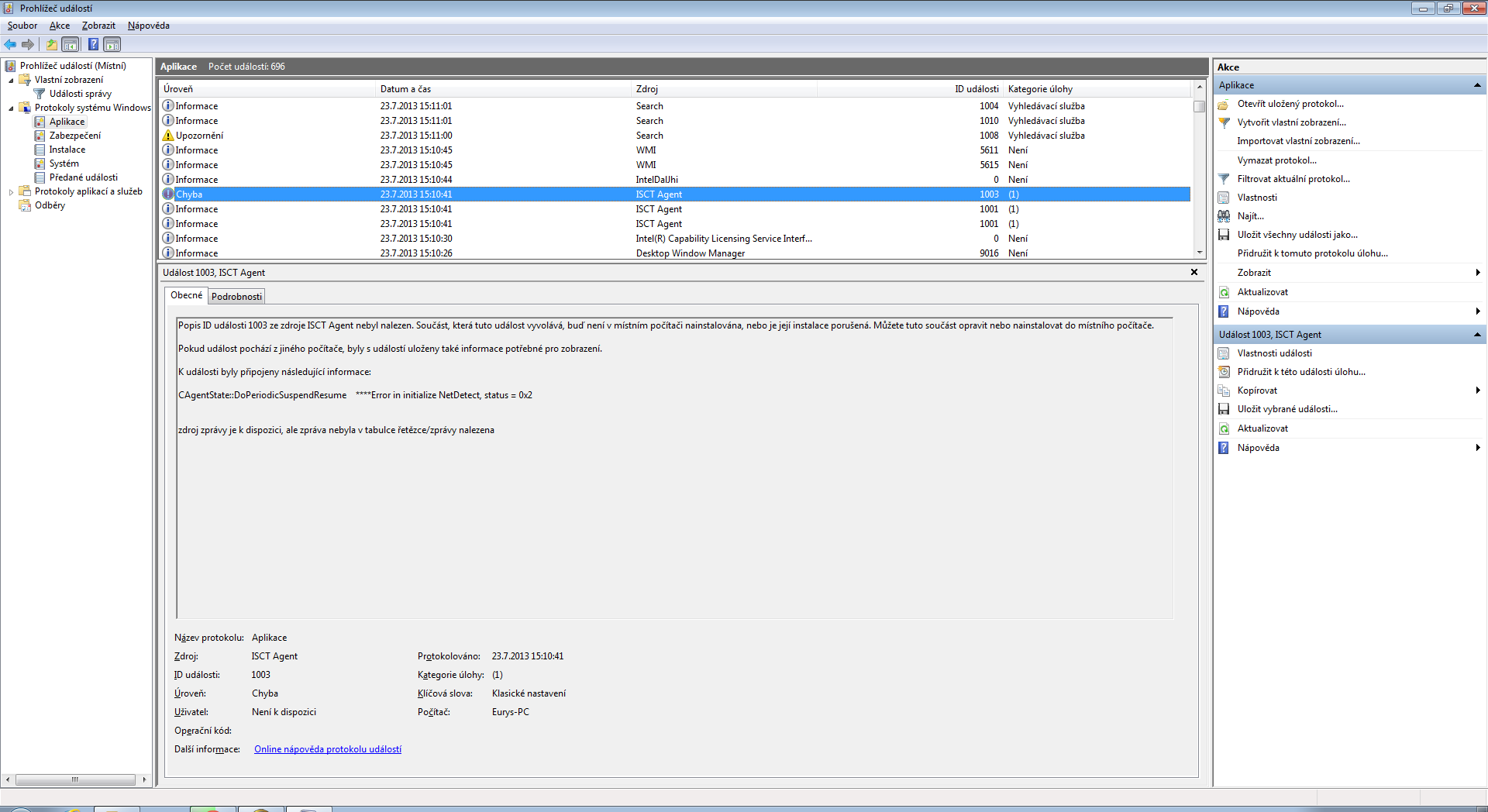1488x812 pixels.
Task: Collapse the Aplikace actions section
Action: pyautogui.click(x=1477, y=85)
